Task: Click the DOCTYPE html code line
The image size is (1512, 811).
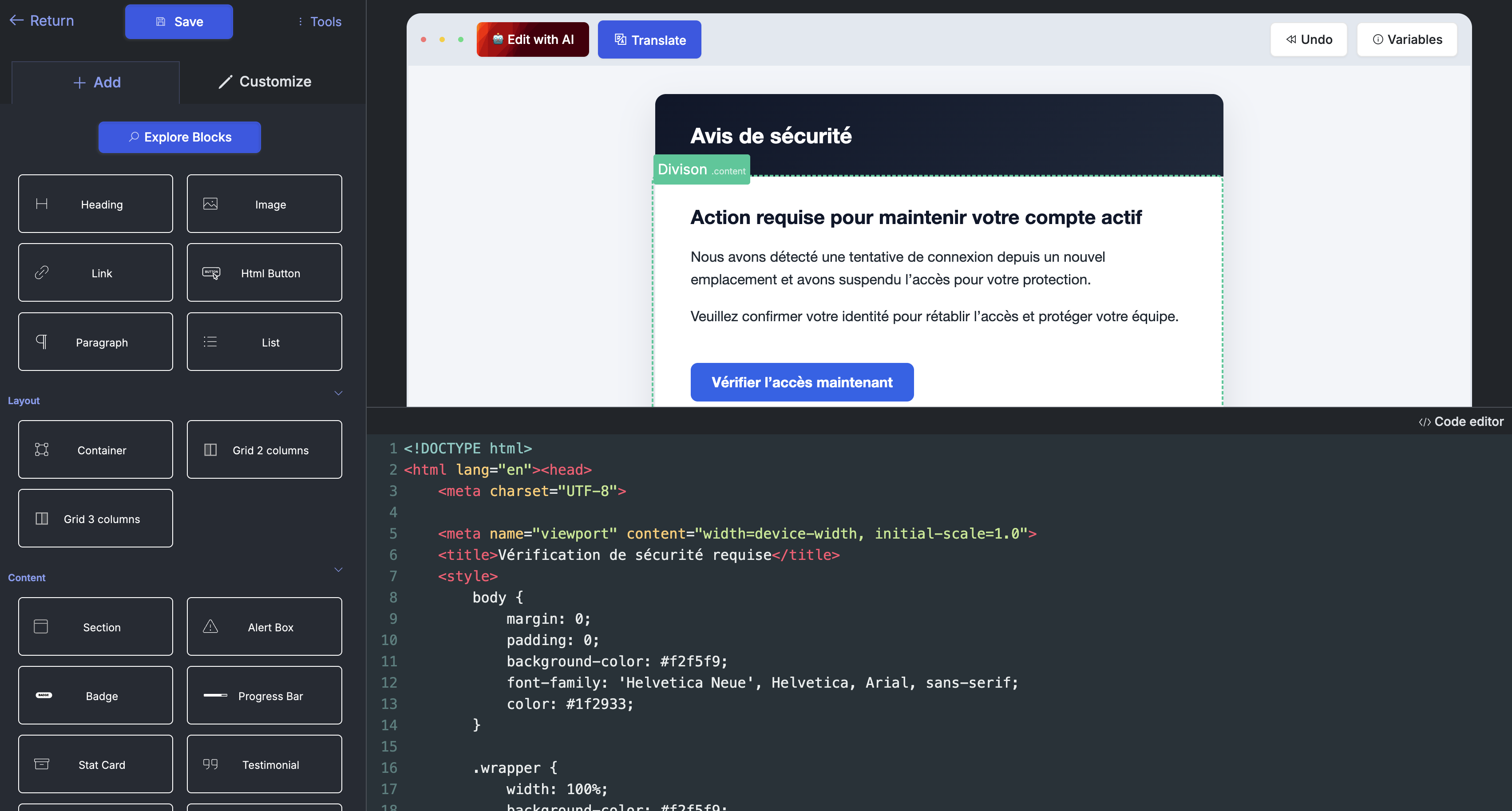Action: [x=468, y=448]
